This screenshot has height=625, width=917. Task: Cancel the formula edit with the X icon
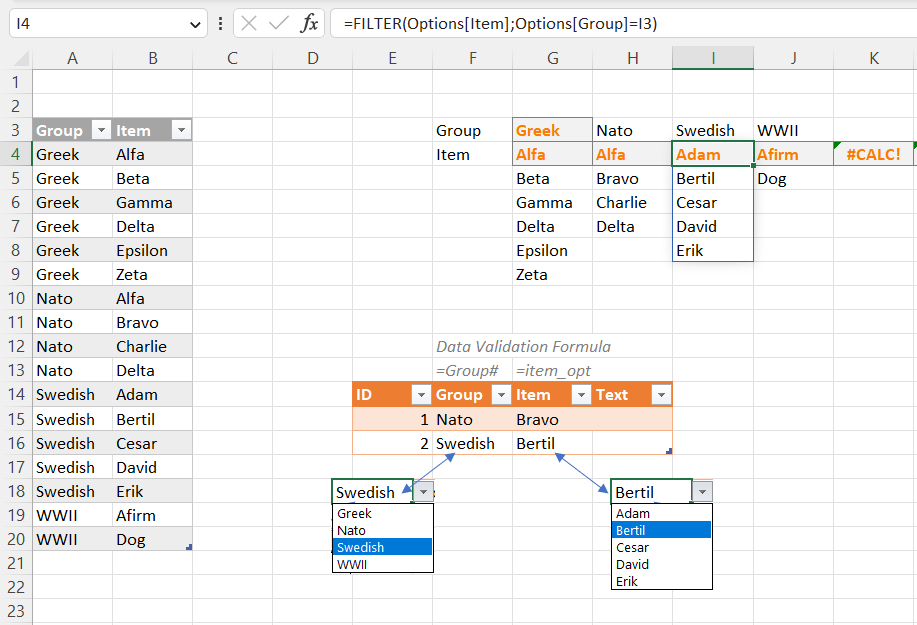(x=249, y=23)
